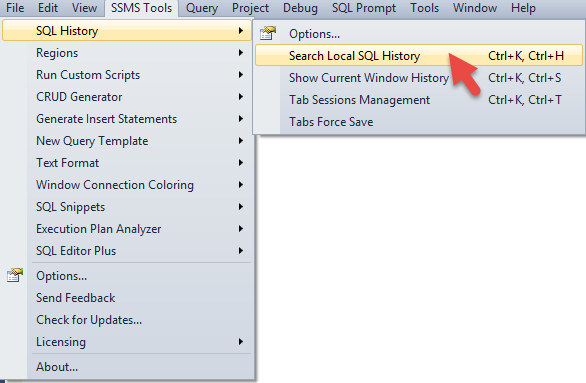Click the Window Connection Coloring arrow
The height and width of the screenshot is (383, 586).
click(x=241, y=185)
